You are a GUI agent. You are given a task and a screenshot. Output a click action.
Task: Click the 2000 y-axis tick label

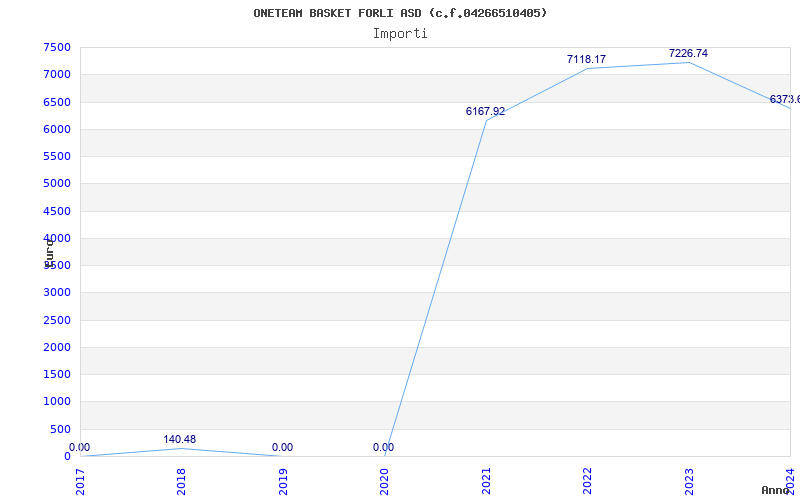(x=57, y=347)
